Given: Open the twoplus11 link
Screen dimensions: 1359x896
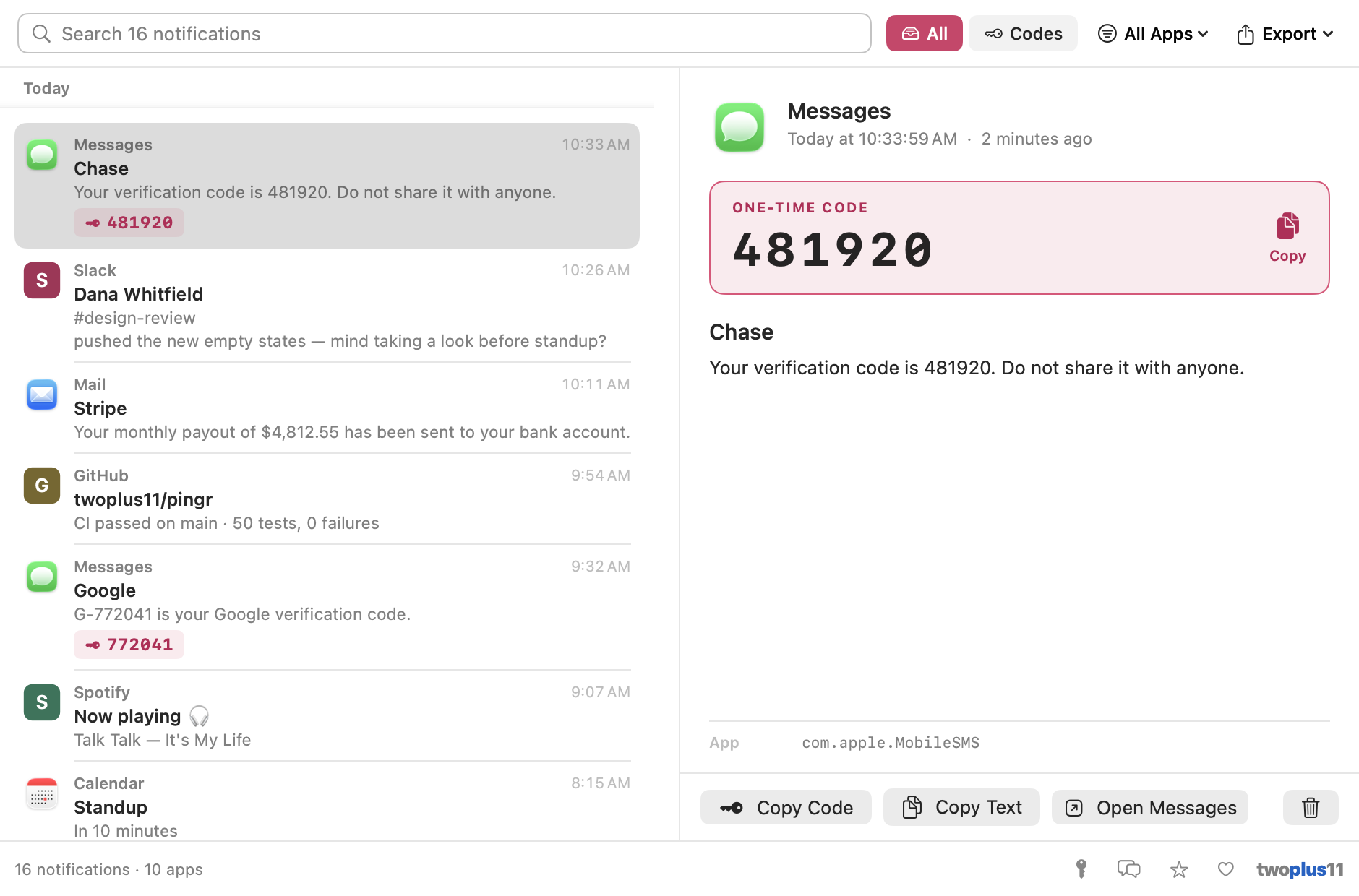Looking at the screenshot, I should (1300, 869).
